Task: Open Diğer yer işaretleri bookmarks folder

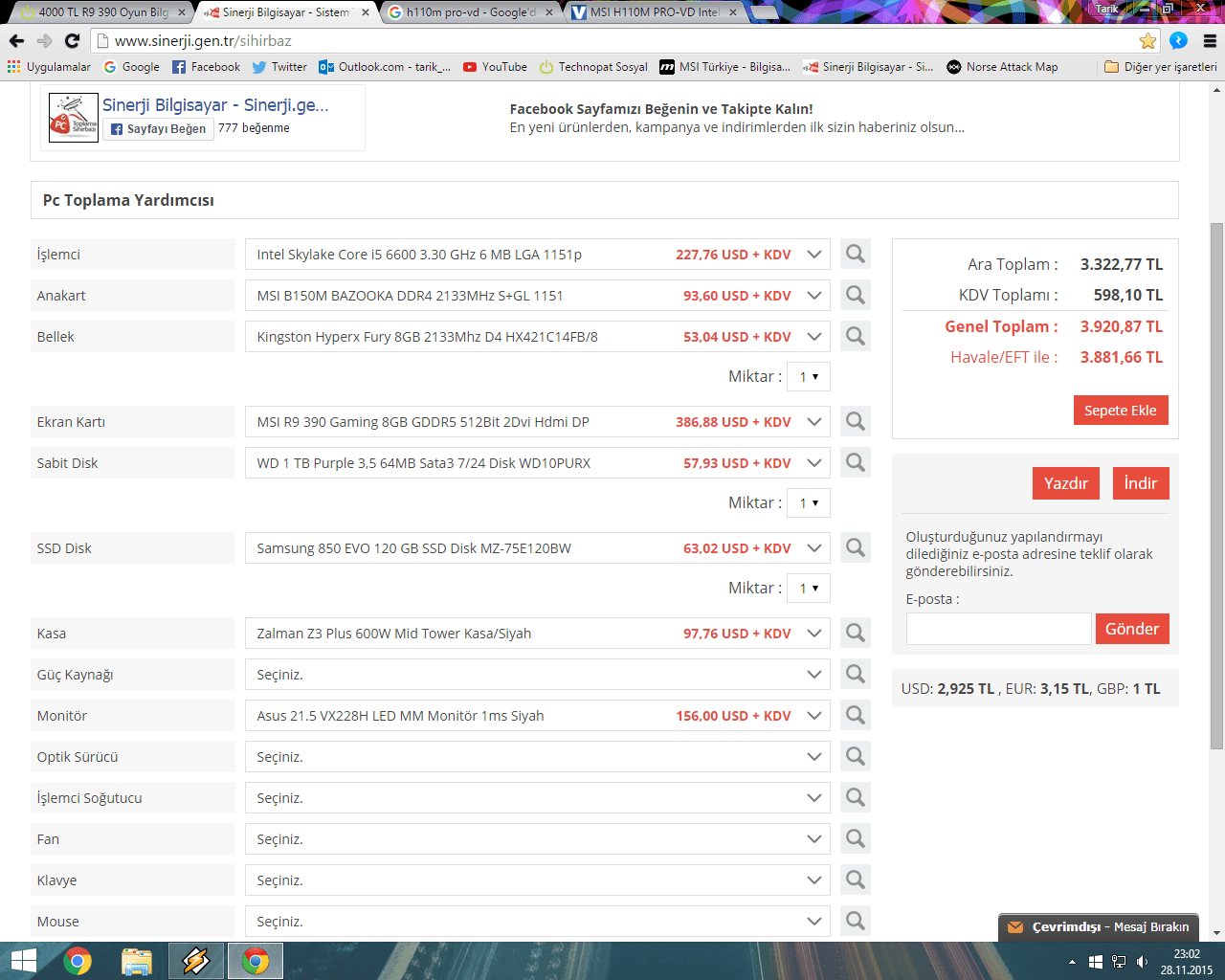Action: point(1161,67)
